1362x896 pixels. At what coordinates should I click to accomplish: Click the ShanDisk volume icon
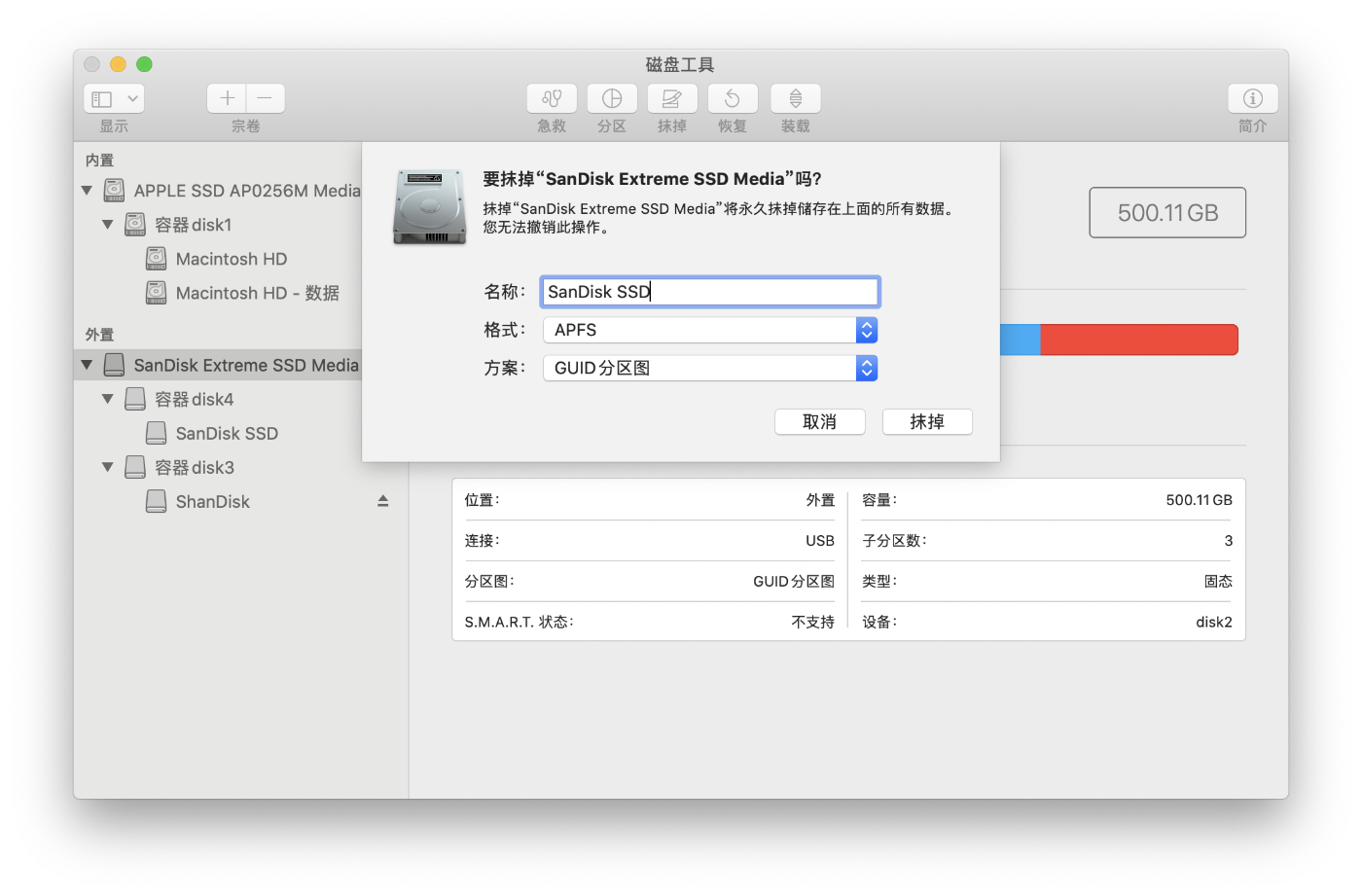[156, 501]
